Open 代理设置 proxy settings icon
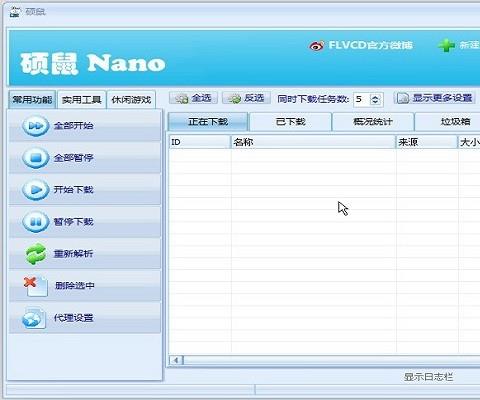Viewport: 480px width, 400px height. coord(34,318)
